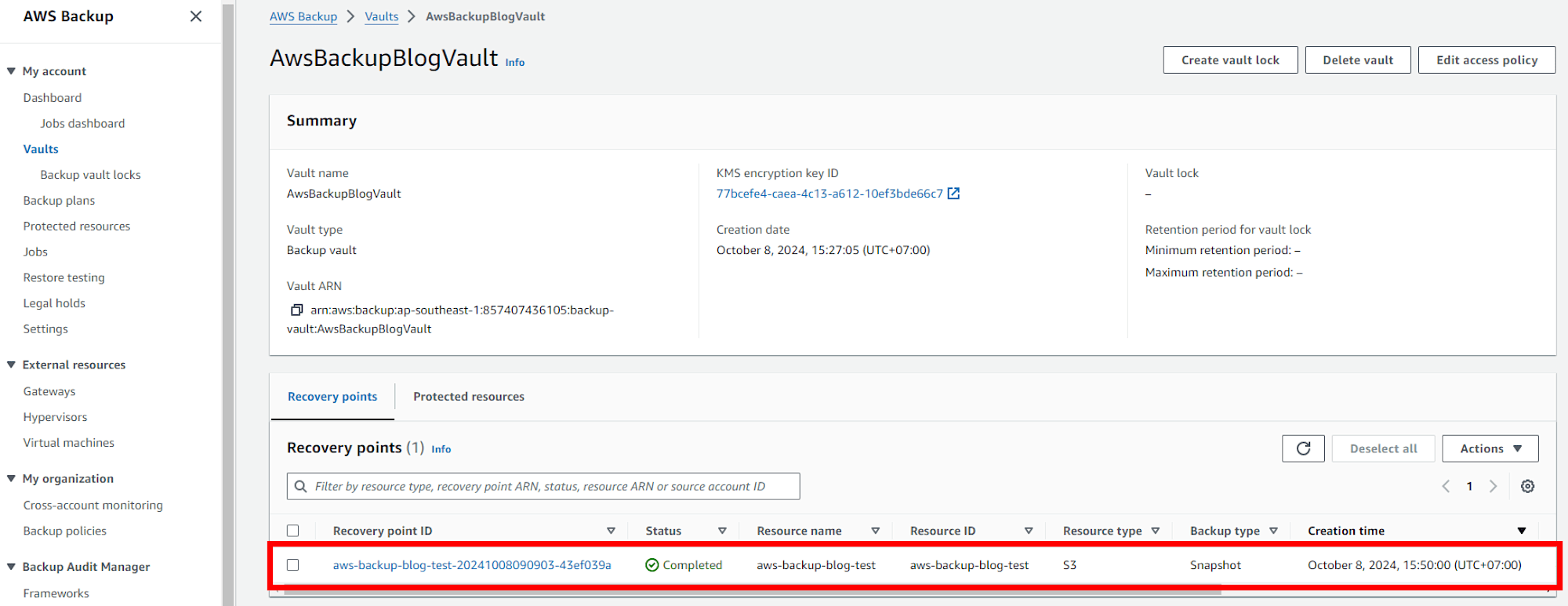Open Jobs in the sidebar
Screen dimensions: 1568x606
[x=35, y=252]
